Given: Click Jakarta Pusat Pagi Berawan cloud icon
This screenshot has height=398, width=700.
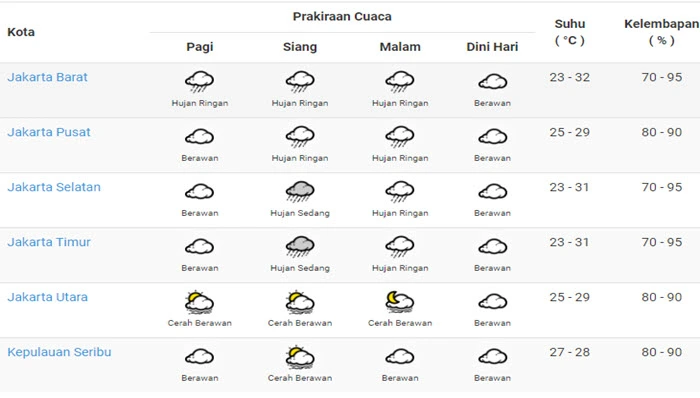Looking at the screenshot, I should tap(200, 137).
